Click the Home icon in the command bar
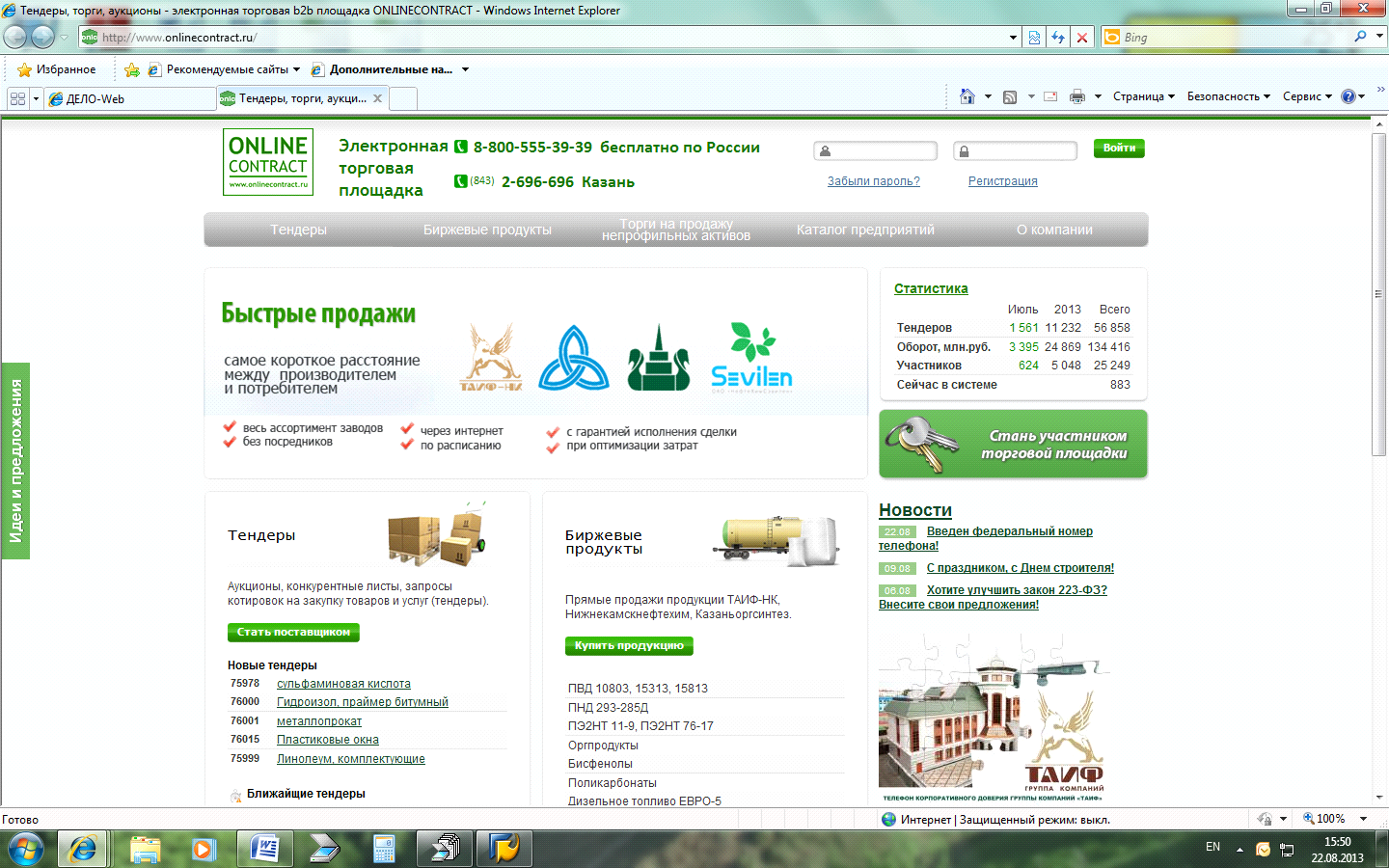1389x868 pixels. [x=967, y=96]
